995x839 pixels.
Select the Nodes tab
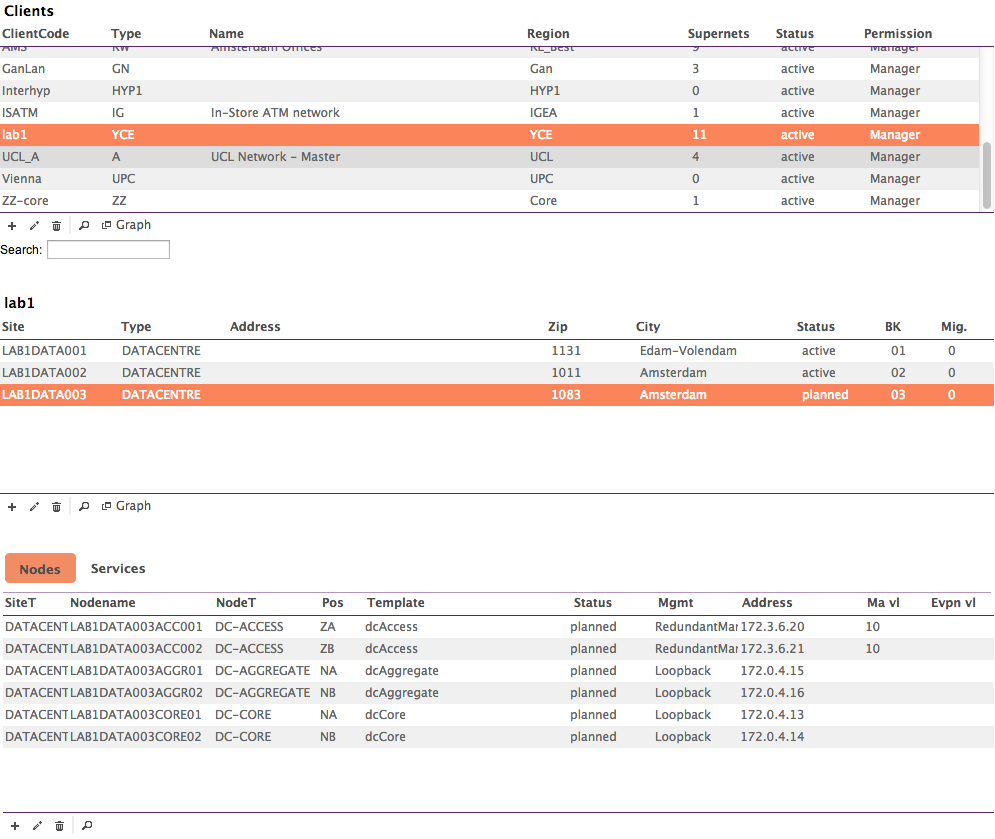(x=40, y=569)
